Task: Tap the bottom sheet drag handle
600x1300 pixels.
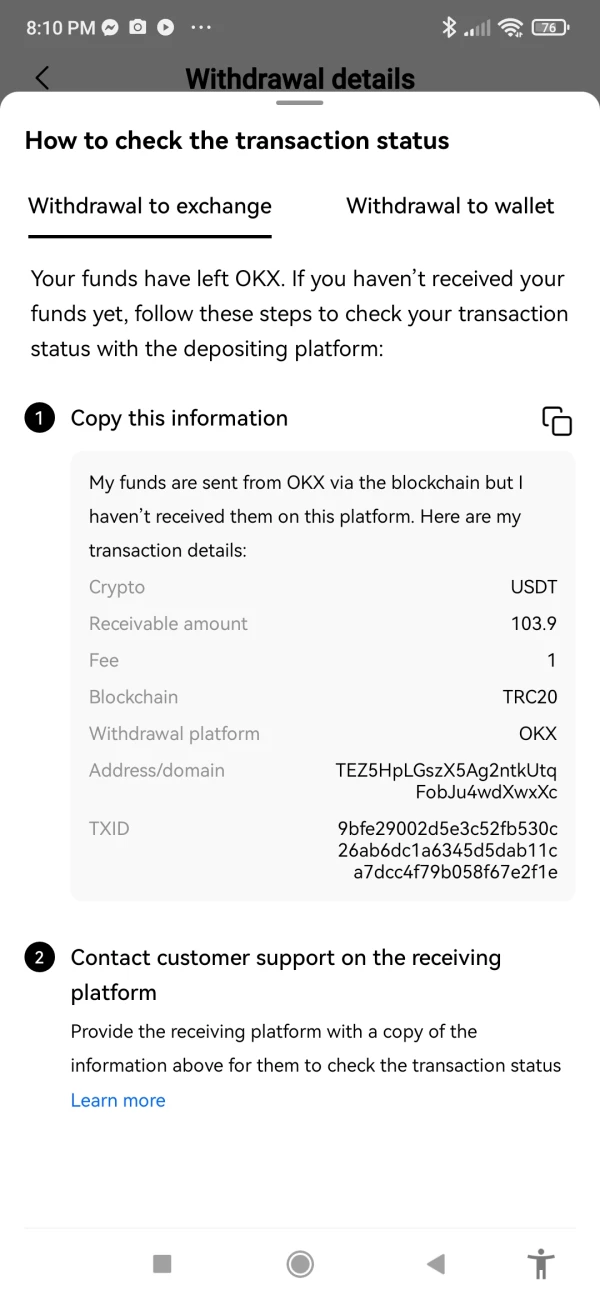Action: pos(300,102)
